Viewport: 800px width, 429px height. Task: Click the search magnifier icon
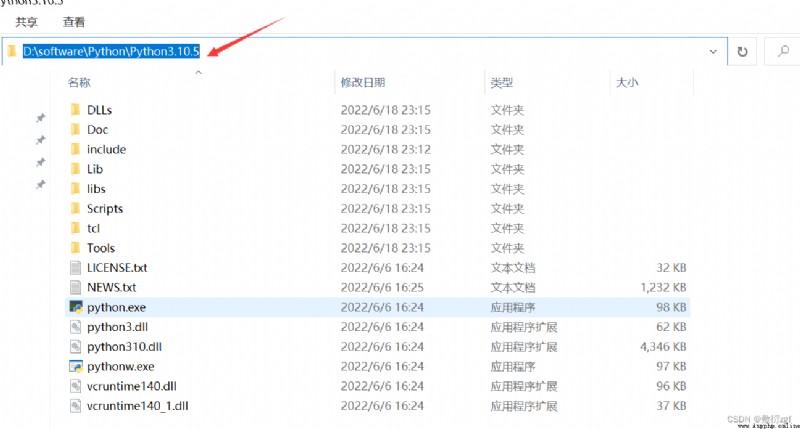coord(783,51)
